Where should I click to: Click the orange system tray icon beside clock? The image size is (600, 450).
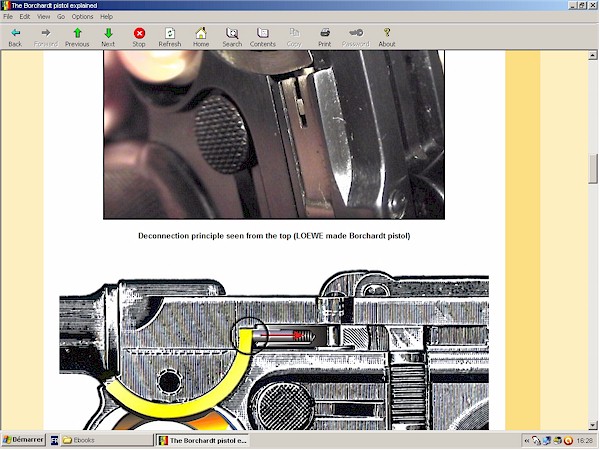[569, 441]
